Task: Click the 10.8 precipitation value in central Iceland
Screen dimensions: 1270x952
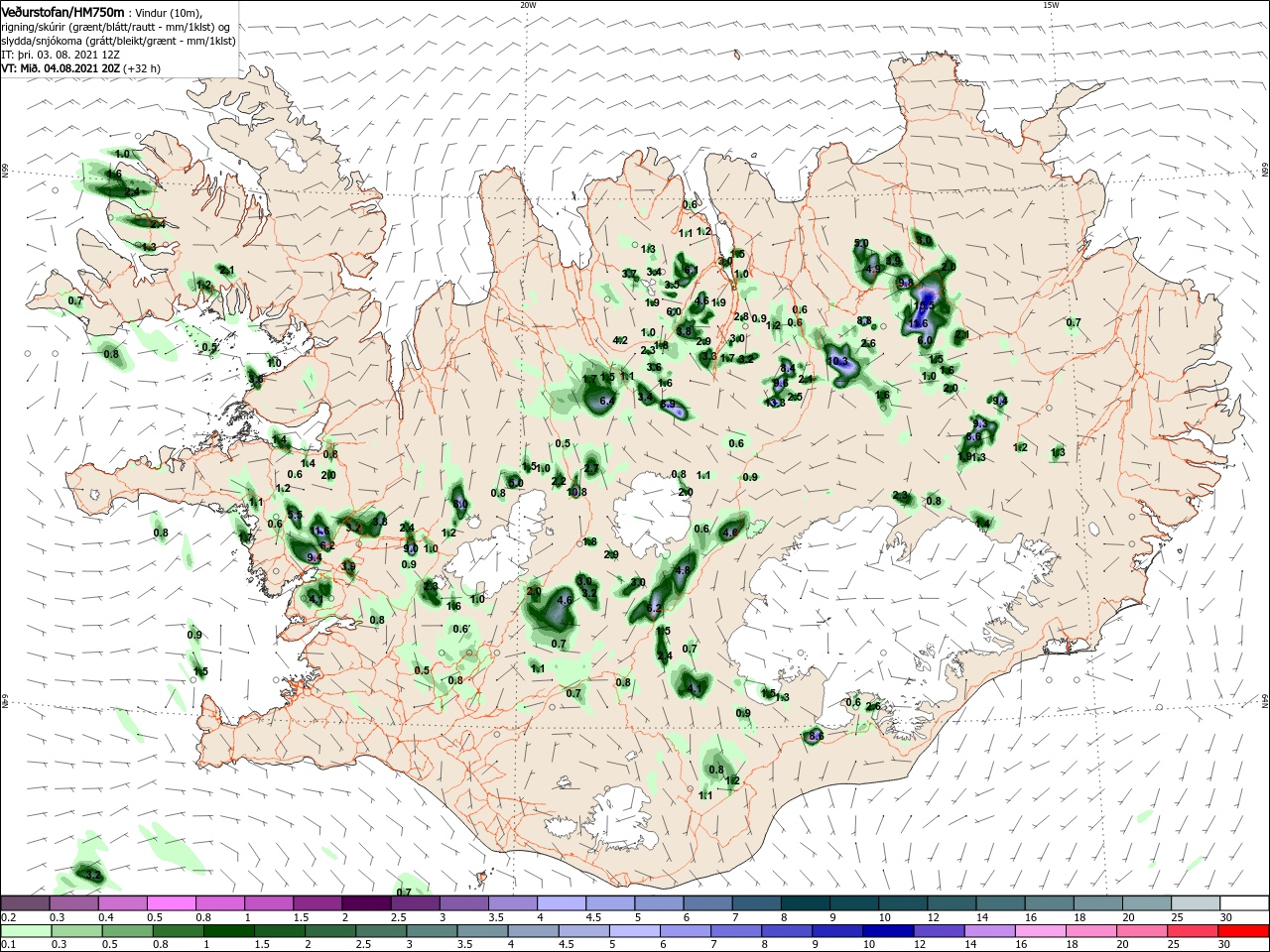Action: click(576, 492)
